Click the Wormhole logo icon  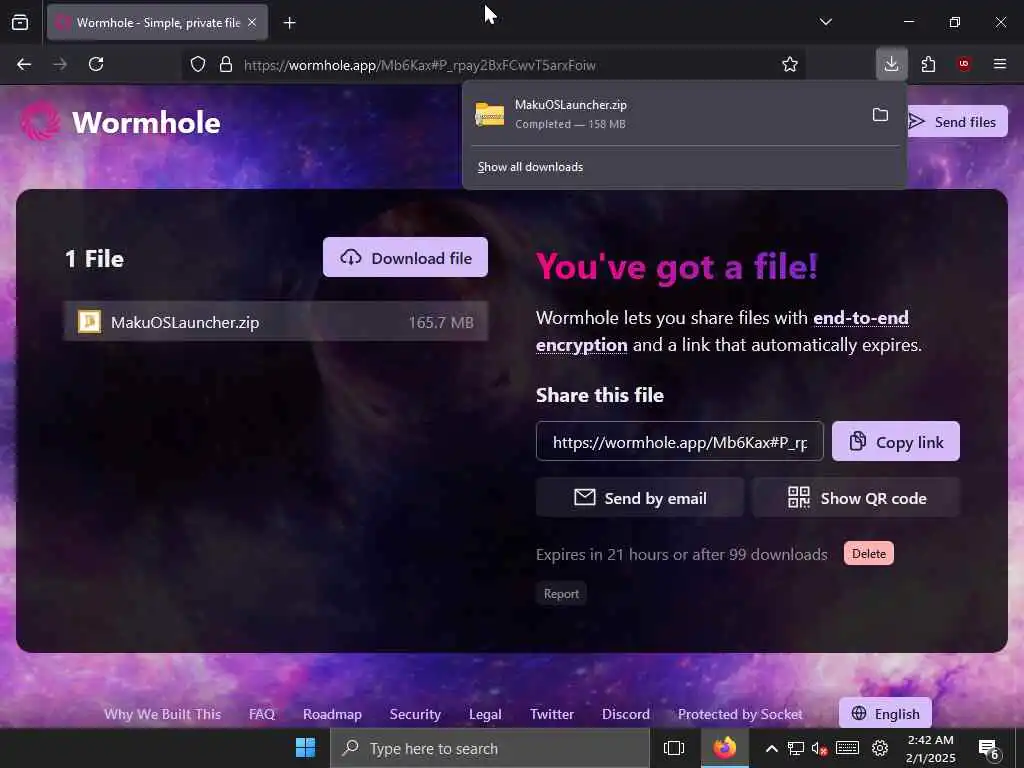pos(40,121)
